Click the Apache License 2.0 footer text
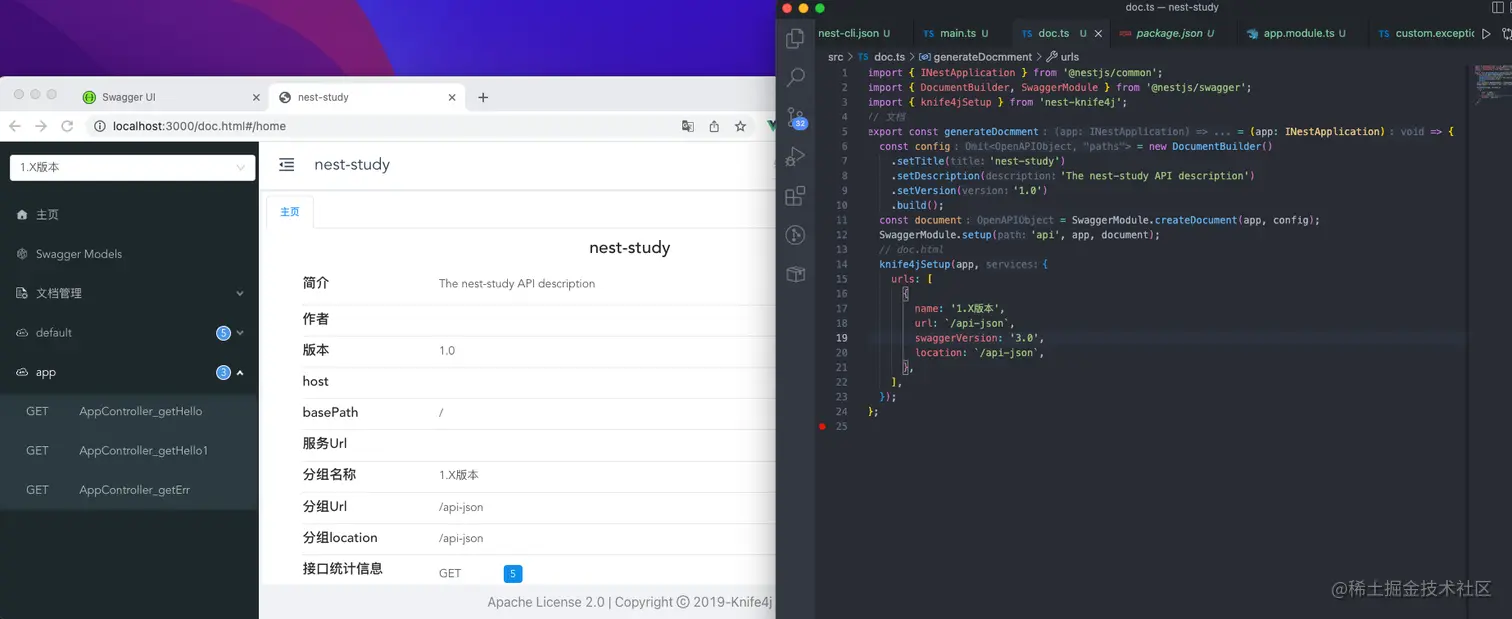 [546, 602]
